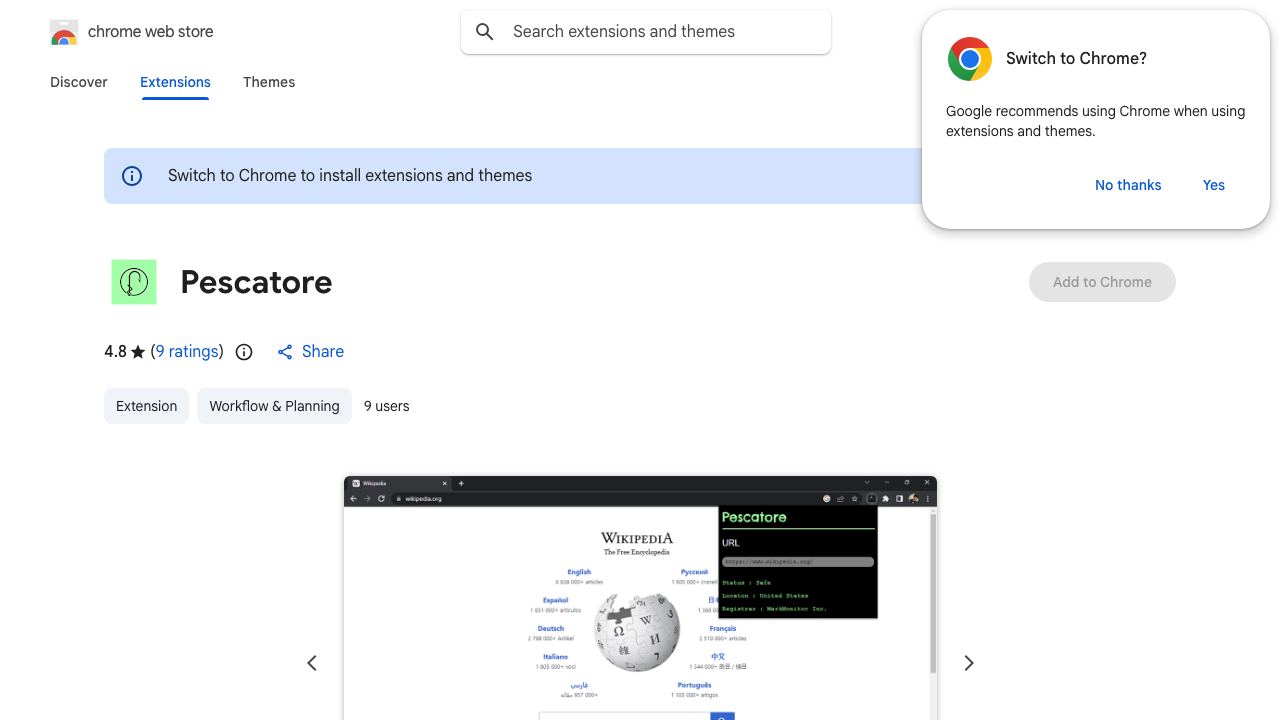This screenshot has height=720, width=1280.
Task: Focus the search extensions and themes field
Action: (x=646, y=32)
